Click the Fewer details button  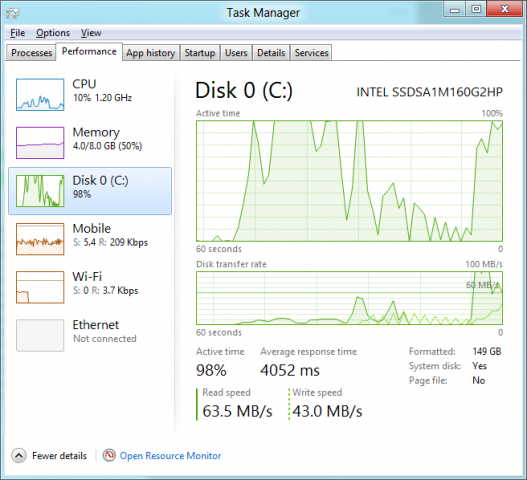49,456
